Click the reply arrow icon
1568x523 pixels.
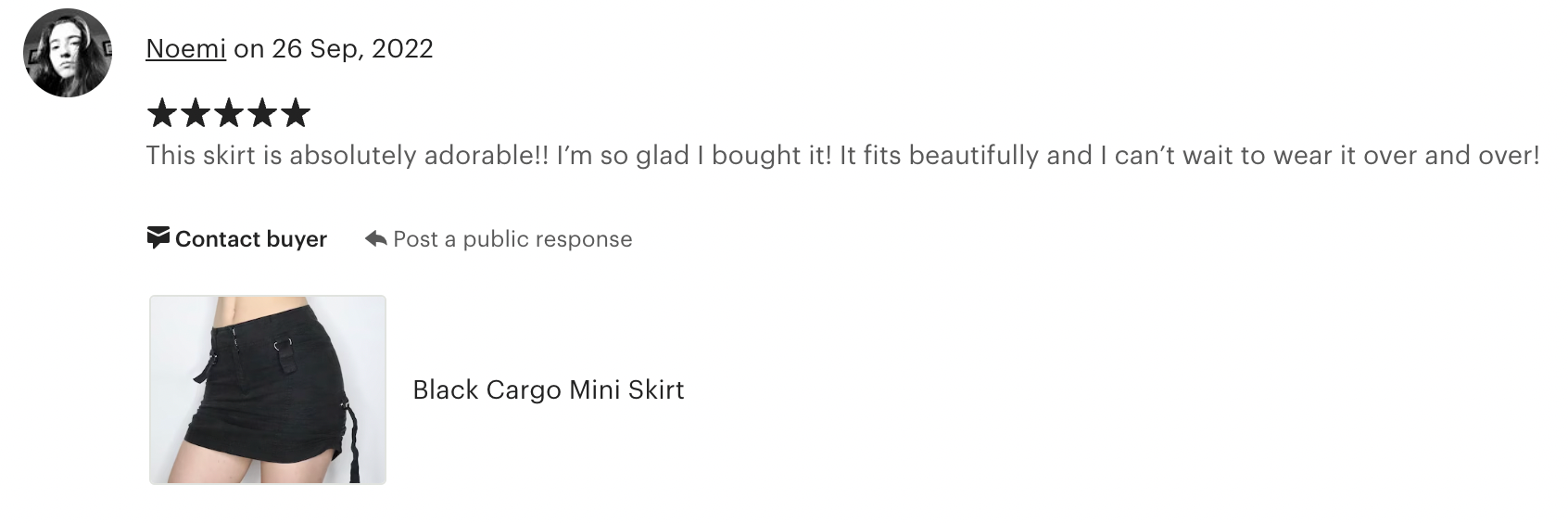375,239
